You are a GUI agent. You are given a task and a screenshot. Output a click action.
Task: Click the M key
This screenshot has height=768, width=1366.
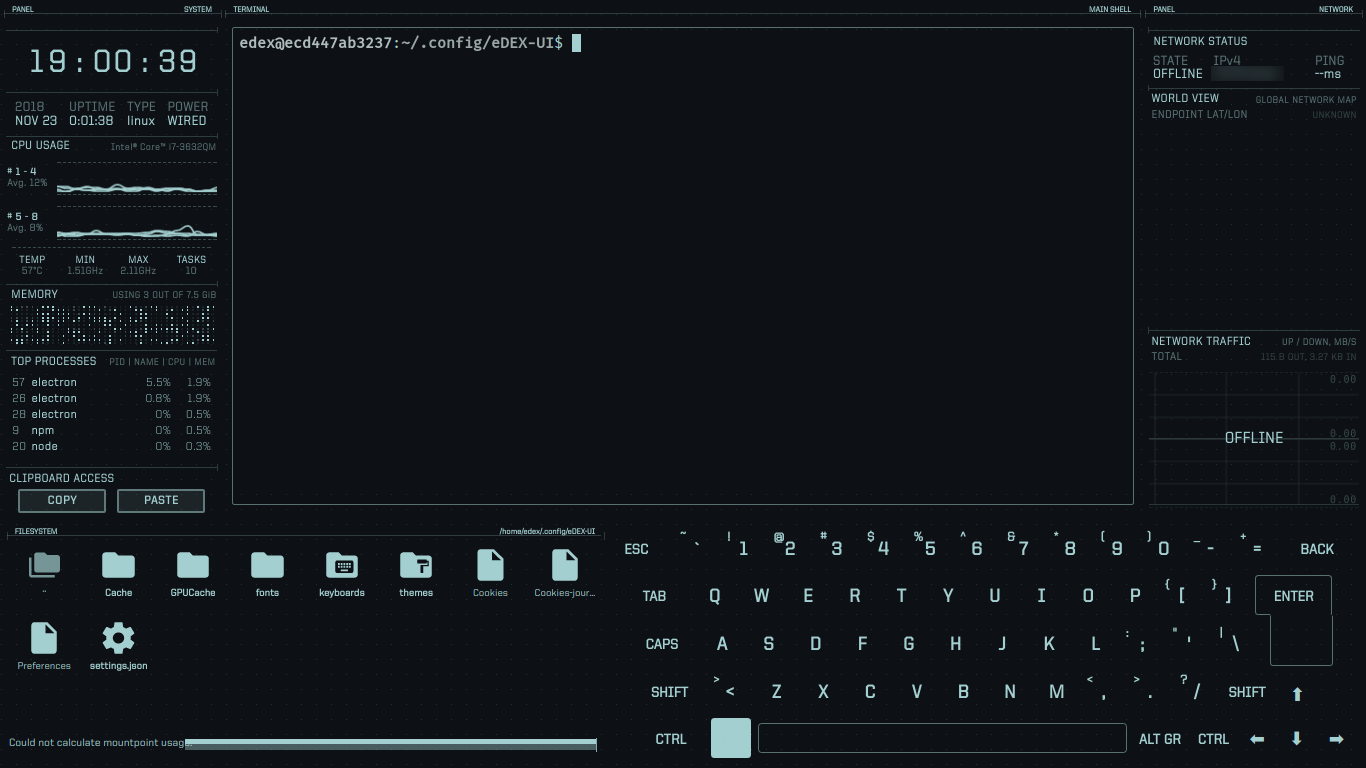1056,692
